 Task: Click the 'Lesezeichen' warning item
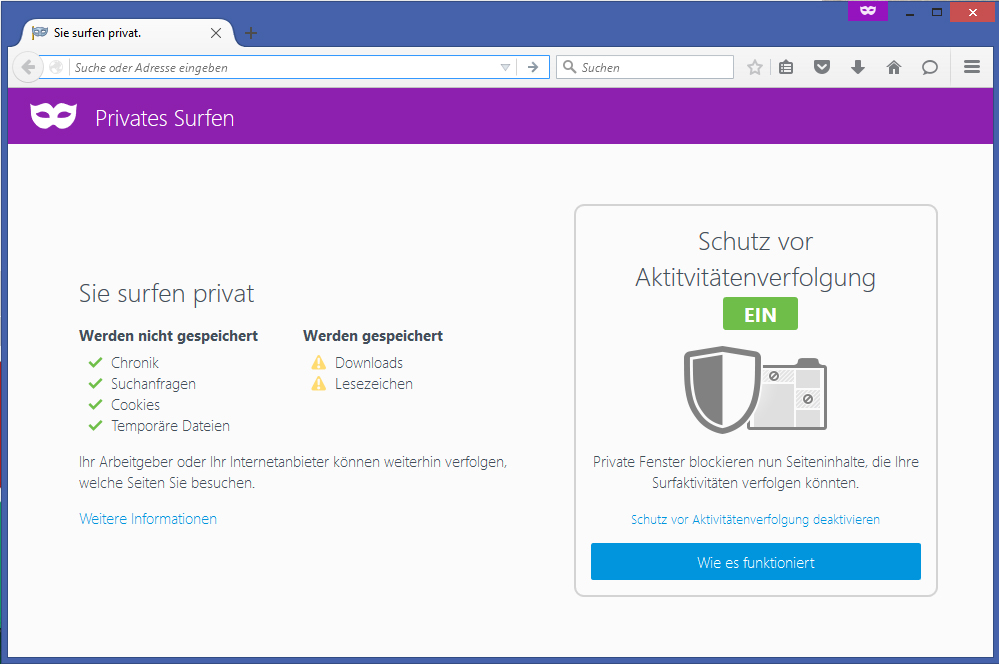tap(362, 384)
